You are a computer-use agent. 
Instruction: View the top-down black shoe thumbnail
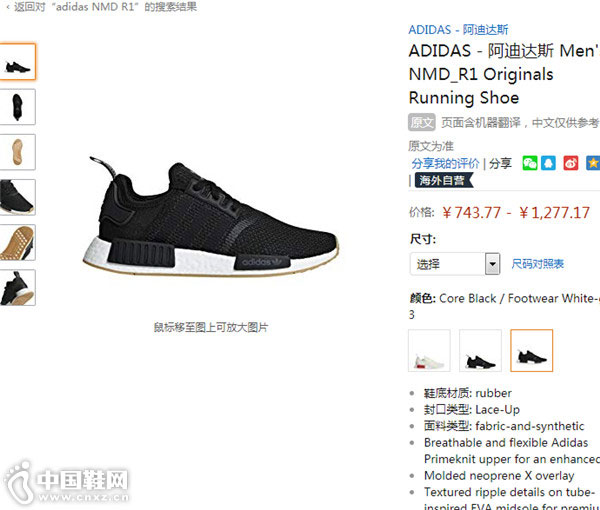point(17,107)
